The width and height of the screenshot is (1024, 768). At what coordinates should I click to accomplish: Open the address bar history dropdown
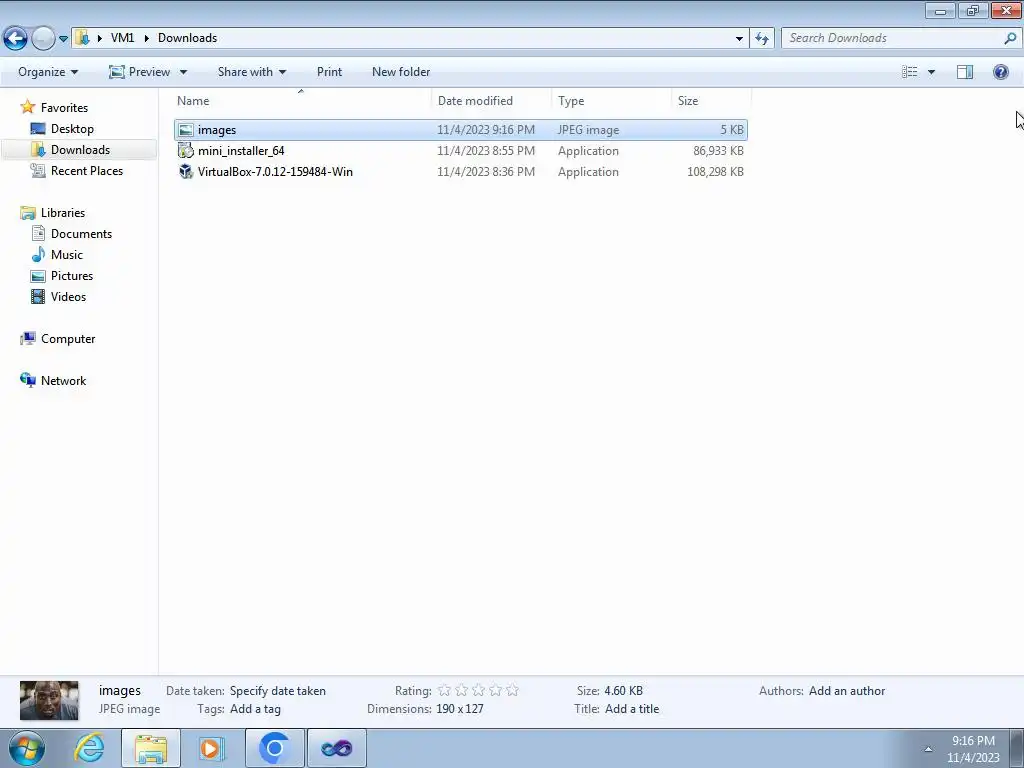739,39
